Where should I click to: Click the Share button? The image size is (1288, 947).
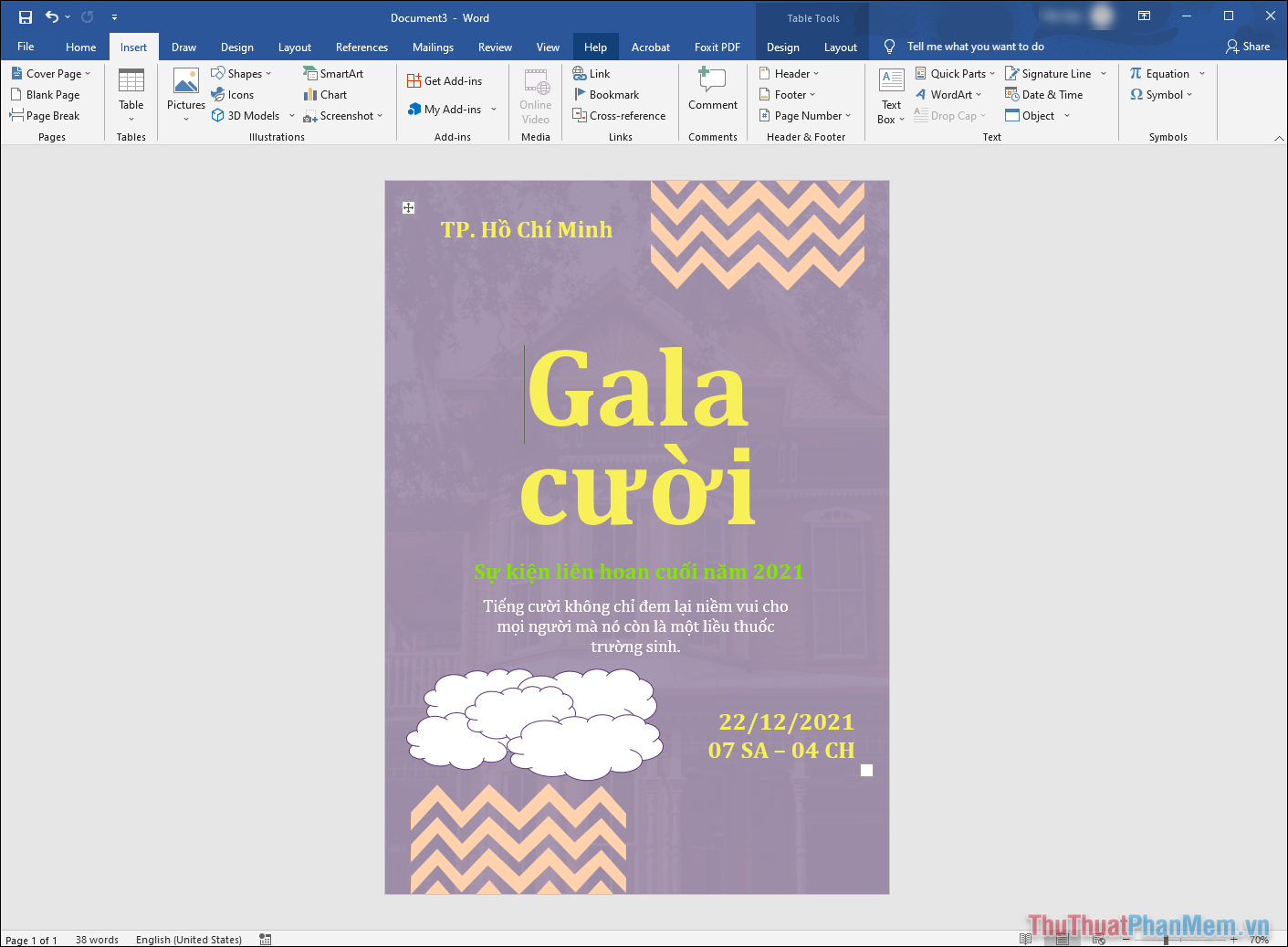[1250, 47]
